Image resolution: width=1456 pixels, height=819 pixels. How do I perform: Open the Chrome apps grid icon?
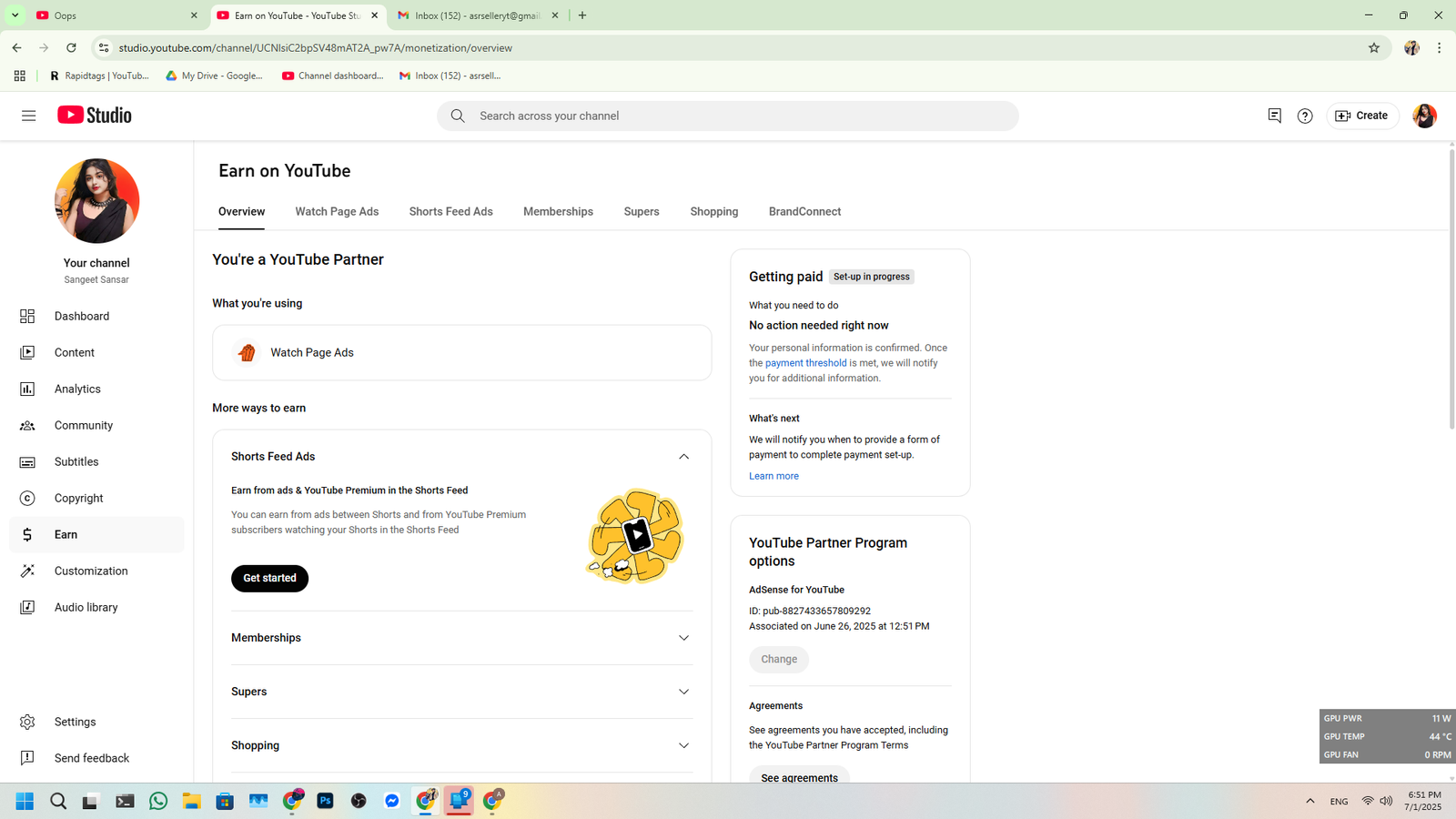click(19, 76)
